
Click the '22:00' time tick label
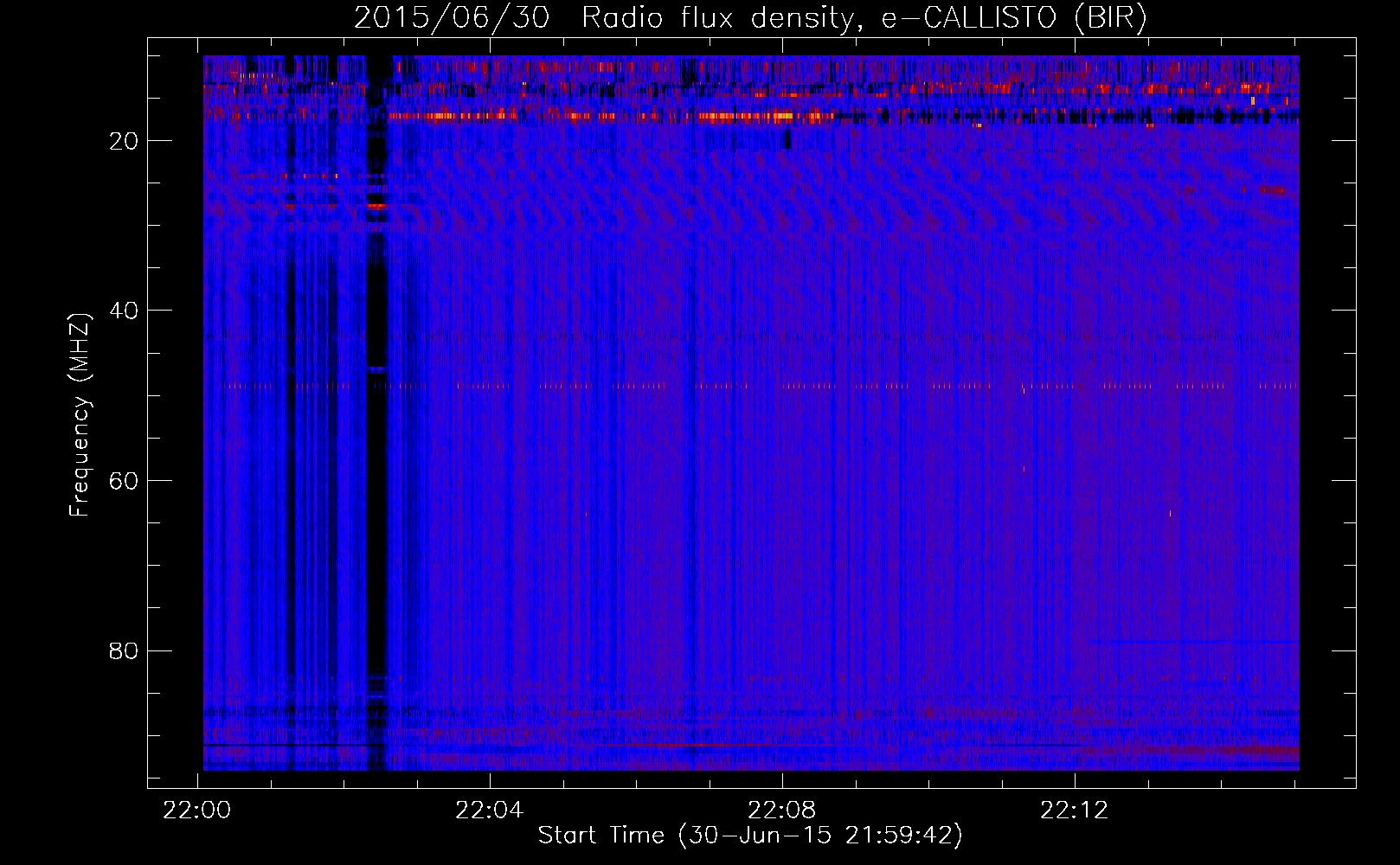tap(197, 810)
